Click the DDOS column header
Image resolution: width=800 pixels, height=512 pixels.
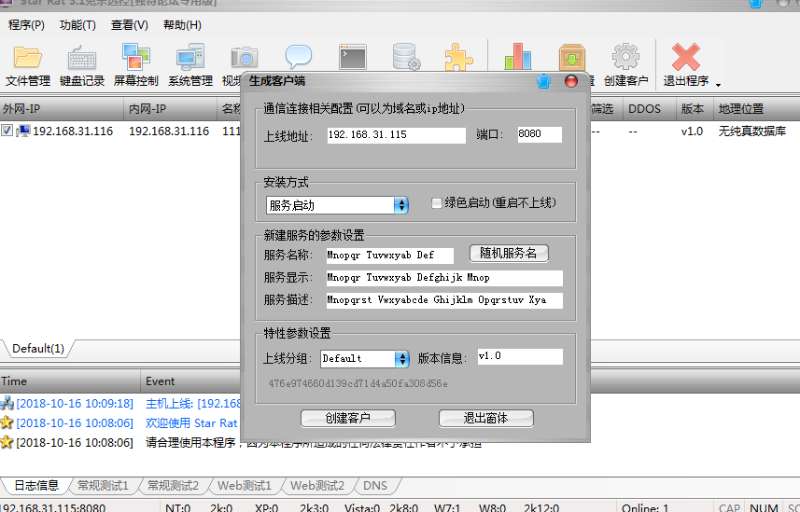(x=648, y=109)
